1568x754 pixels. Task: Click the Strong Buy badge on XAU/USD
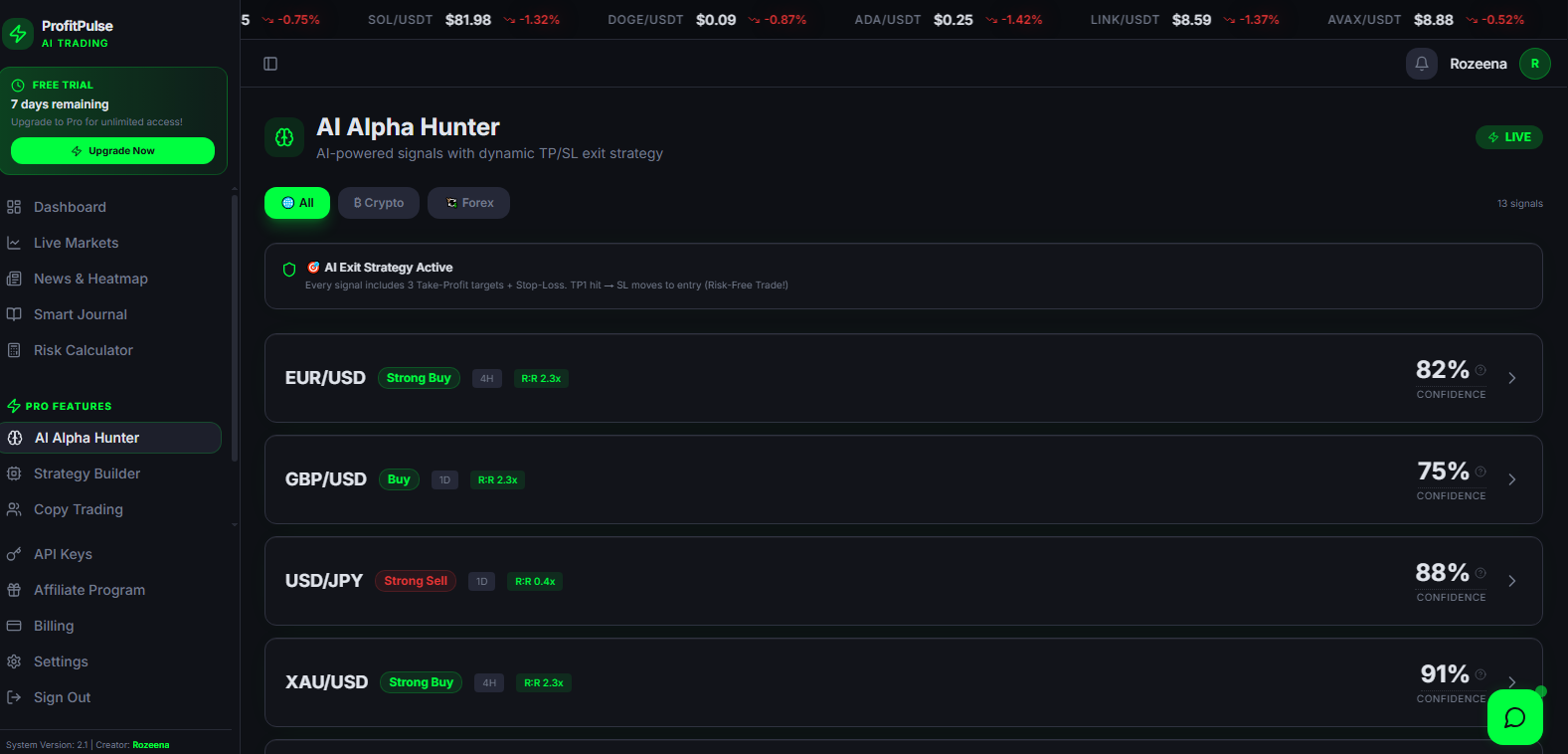[x=422, y=682]
